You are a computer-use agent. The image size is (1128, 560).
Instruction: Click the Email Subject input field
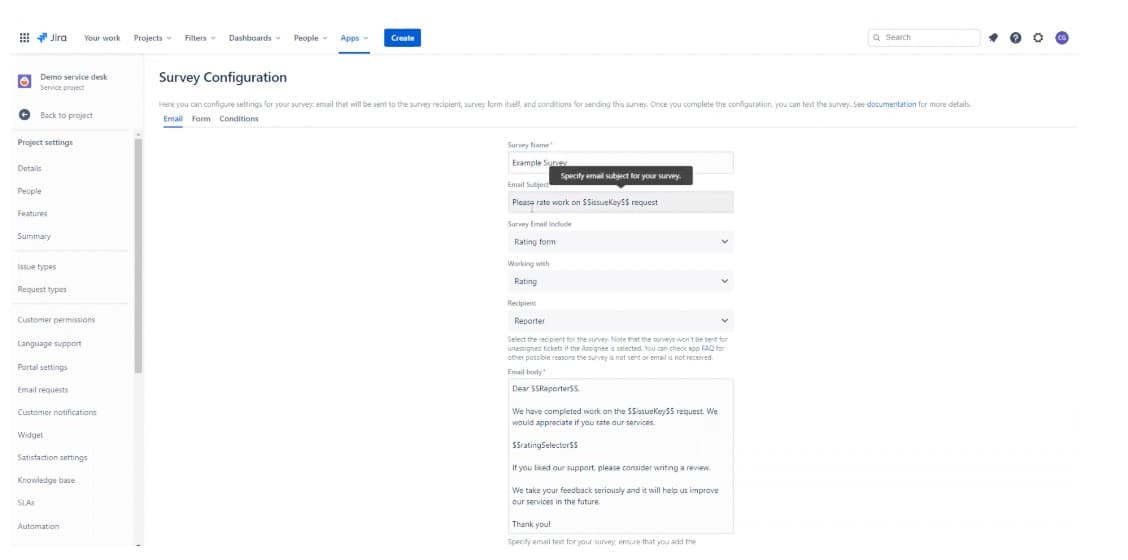(621, 202)
